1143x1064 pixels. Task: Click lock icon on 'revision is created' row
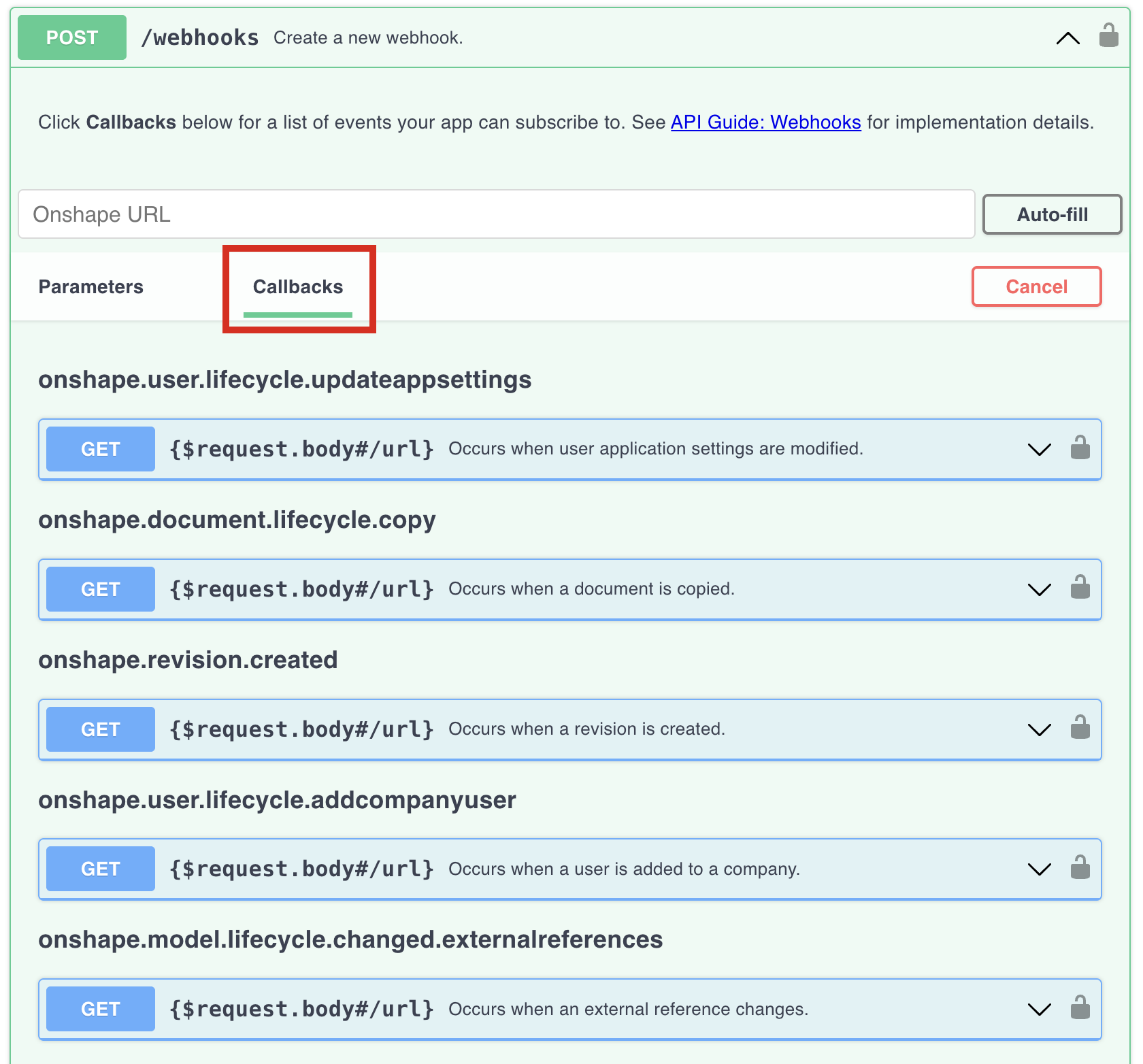point(1080,727)
